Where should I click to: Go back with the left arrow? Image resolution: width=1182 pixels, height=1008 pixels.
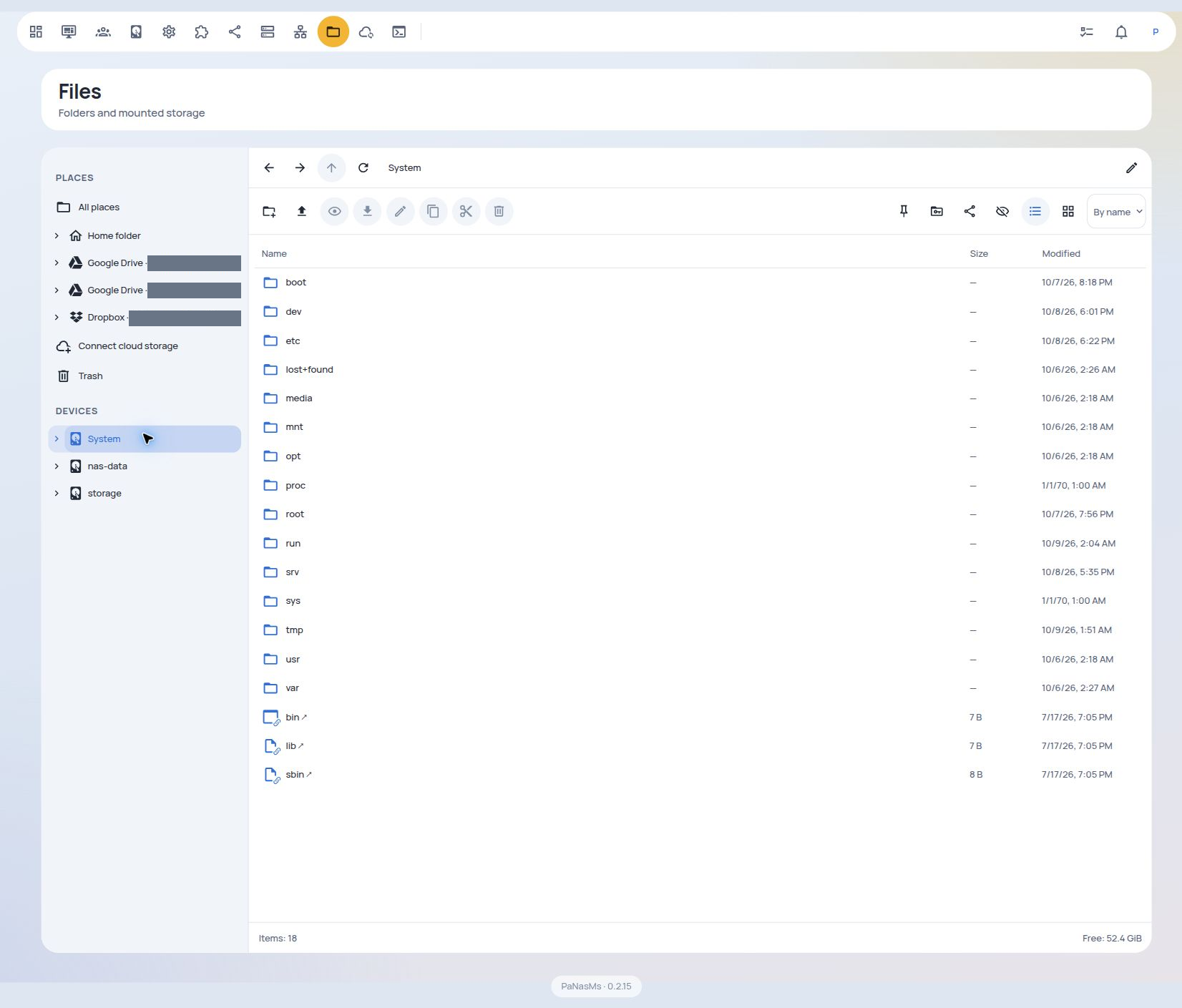tap(269, 167)
